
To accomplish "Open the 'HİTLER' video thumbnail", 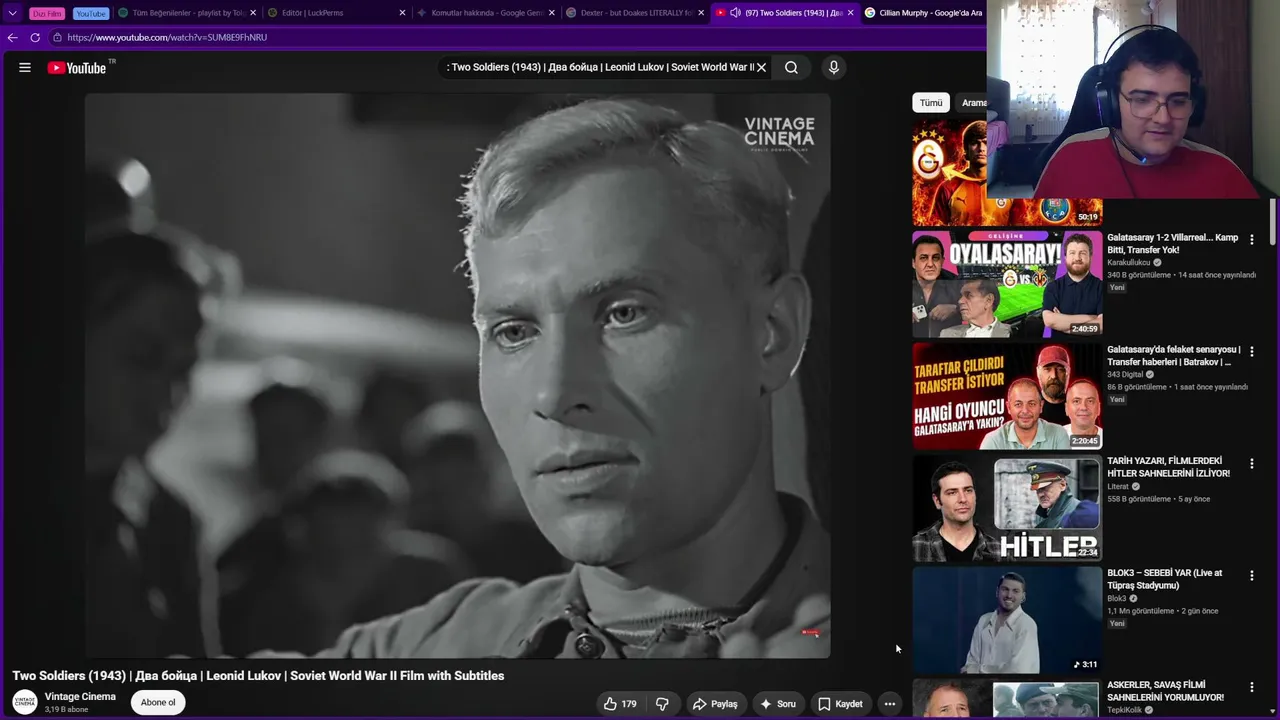I will coord(1007,508).
